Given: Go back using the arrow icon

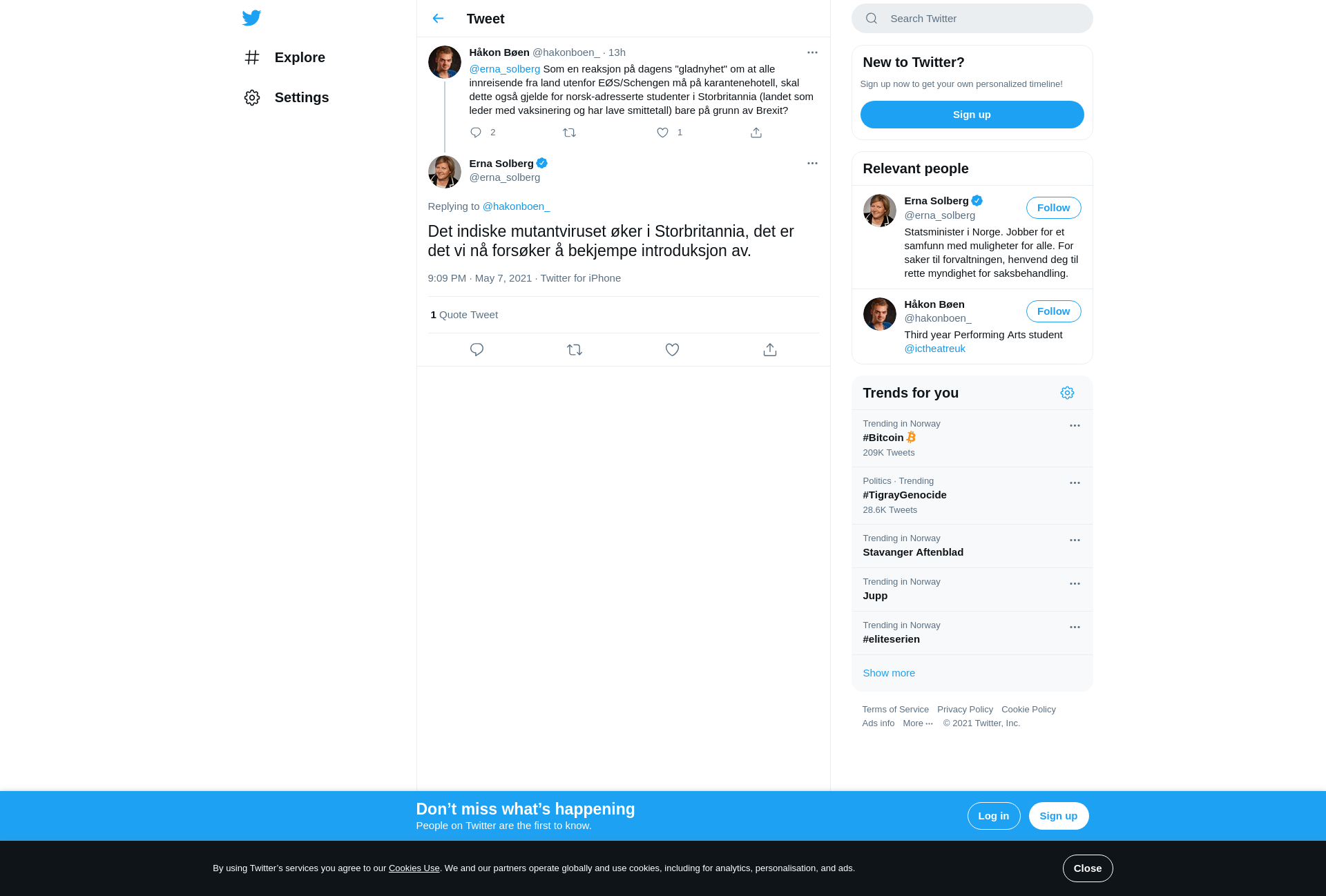Looking at the screenshot, I should [438, 19].
